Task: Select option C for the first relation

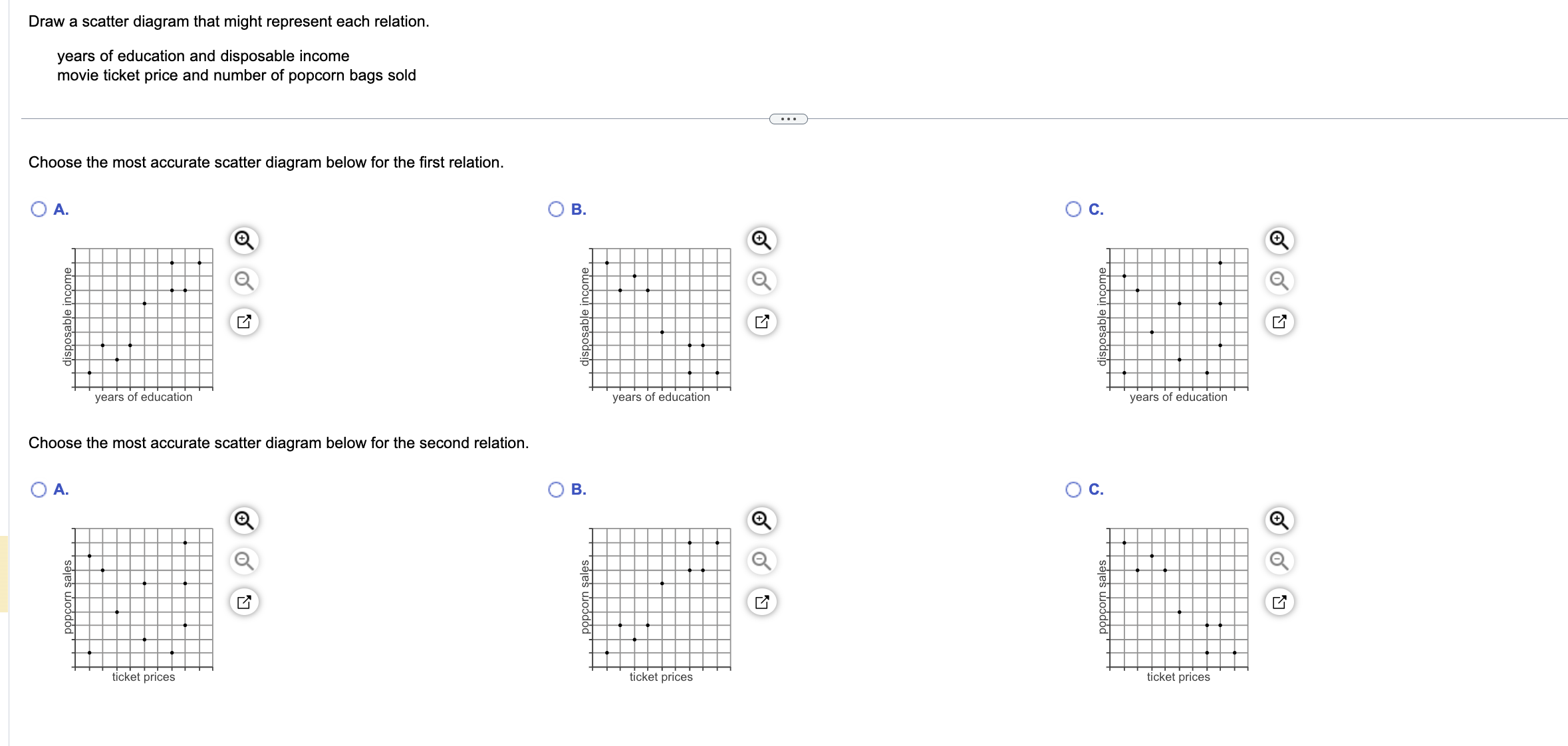Action: (x=1074, y=209)
